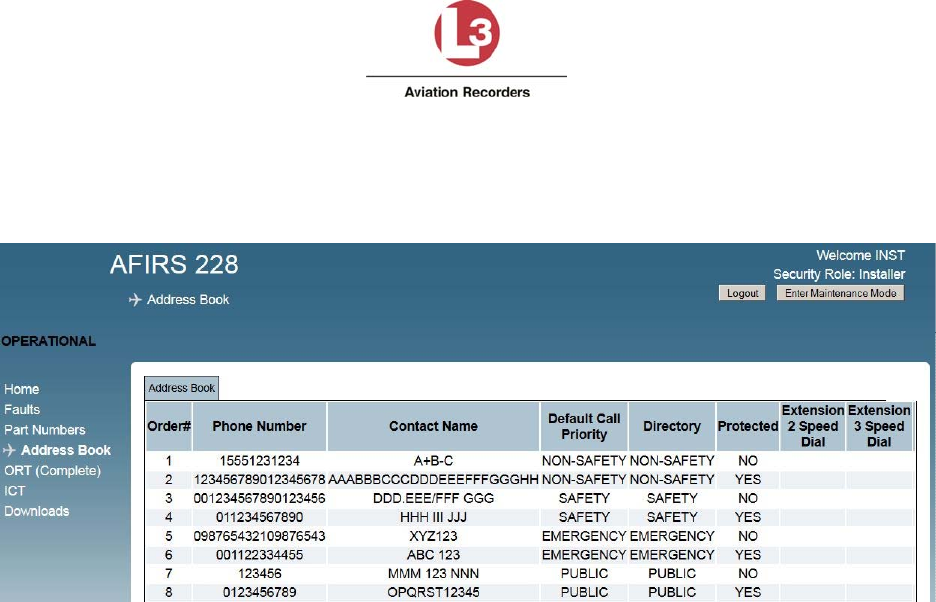The width and height of the screenshot is (936, 602).
Task: Click the OPERATIONAL status label
Action: pos(48,341)
